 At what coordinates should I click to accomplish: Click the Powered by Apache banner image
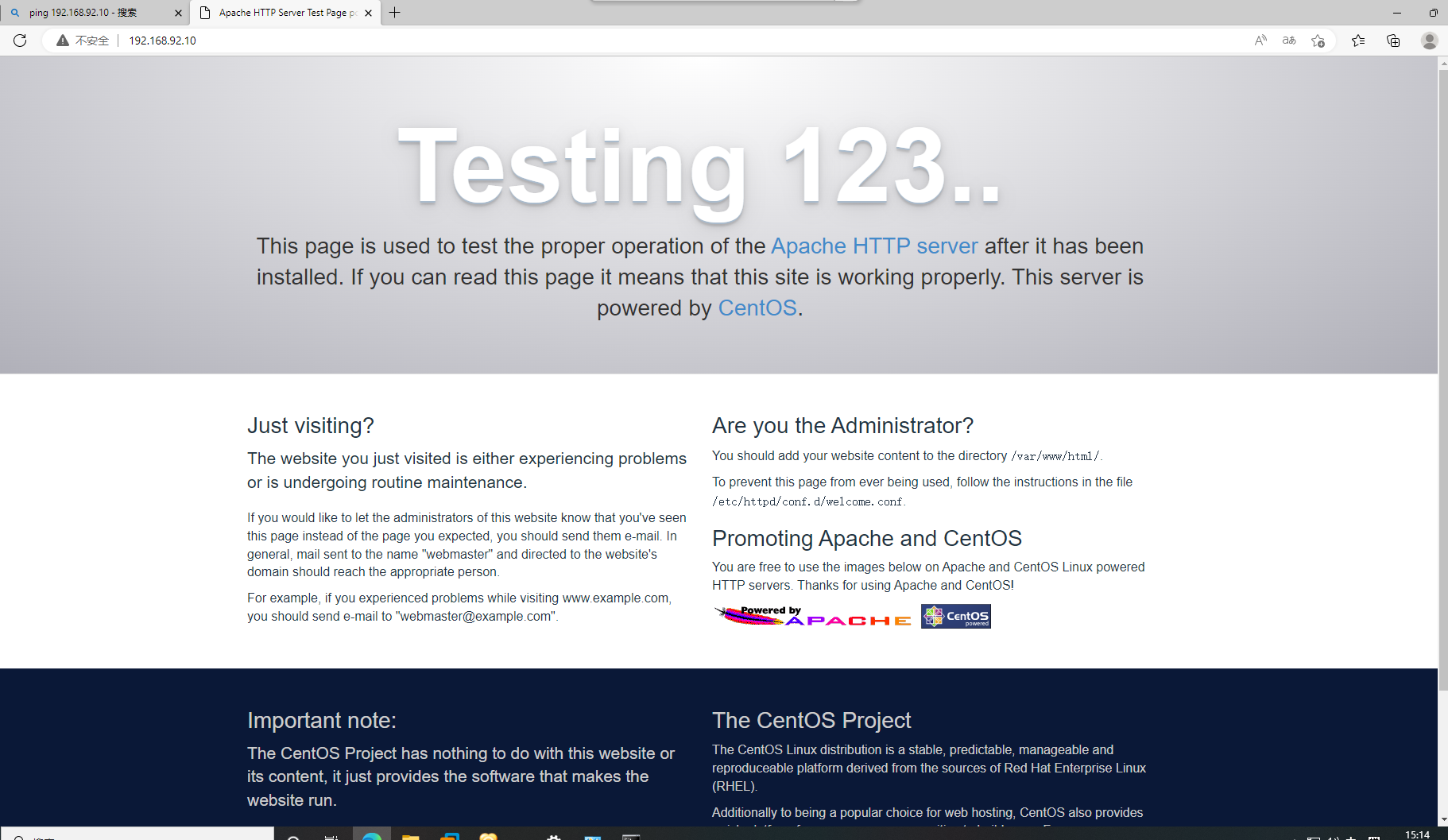(x=813, y=616)
